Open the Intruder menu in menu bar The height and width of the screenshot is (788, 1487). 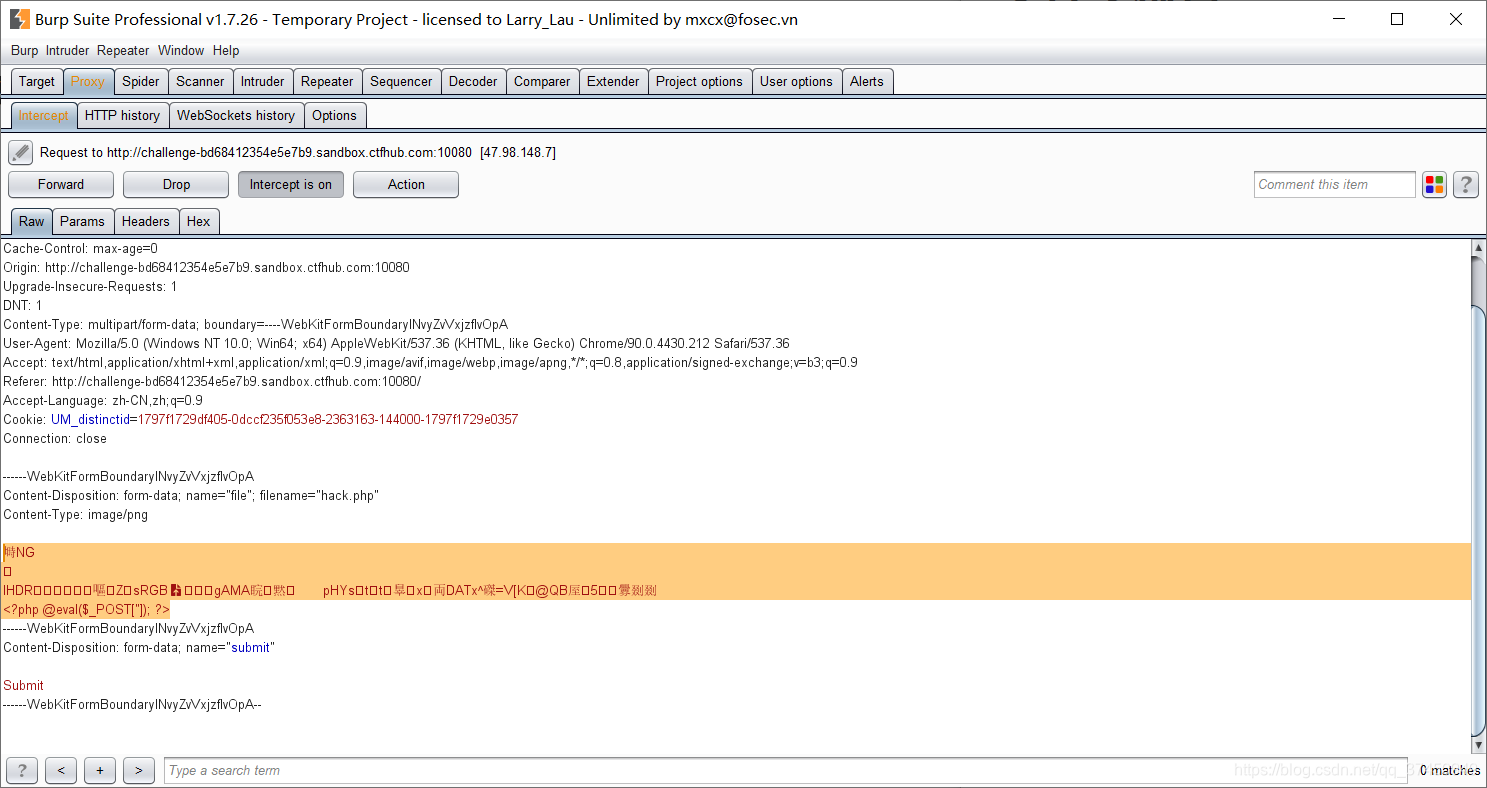[x=67, y=50]
